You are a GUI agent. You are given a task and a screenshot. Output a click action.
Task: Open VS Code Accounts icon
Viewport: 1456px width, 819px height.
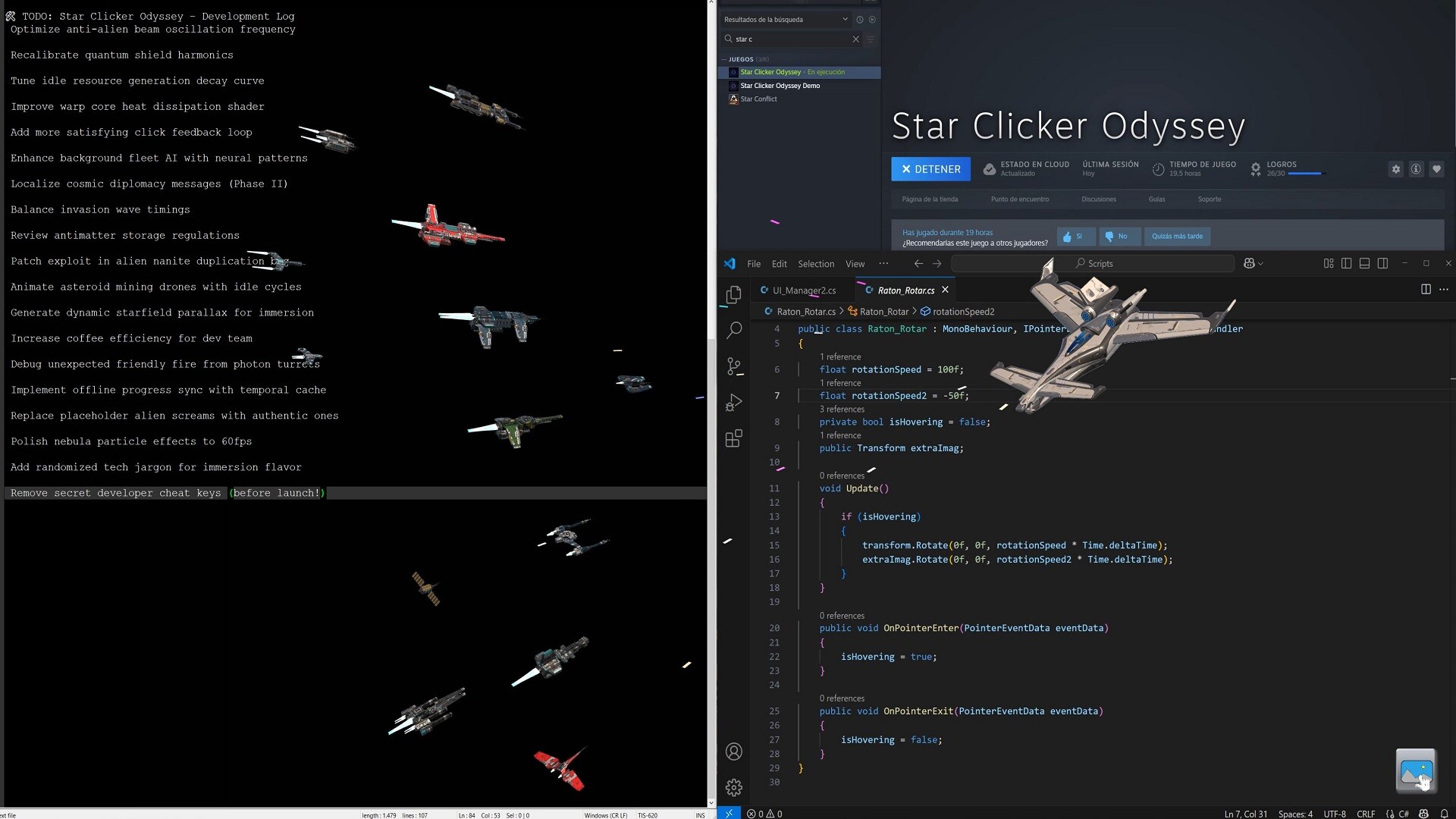point(734,752)
